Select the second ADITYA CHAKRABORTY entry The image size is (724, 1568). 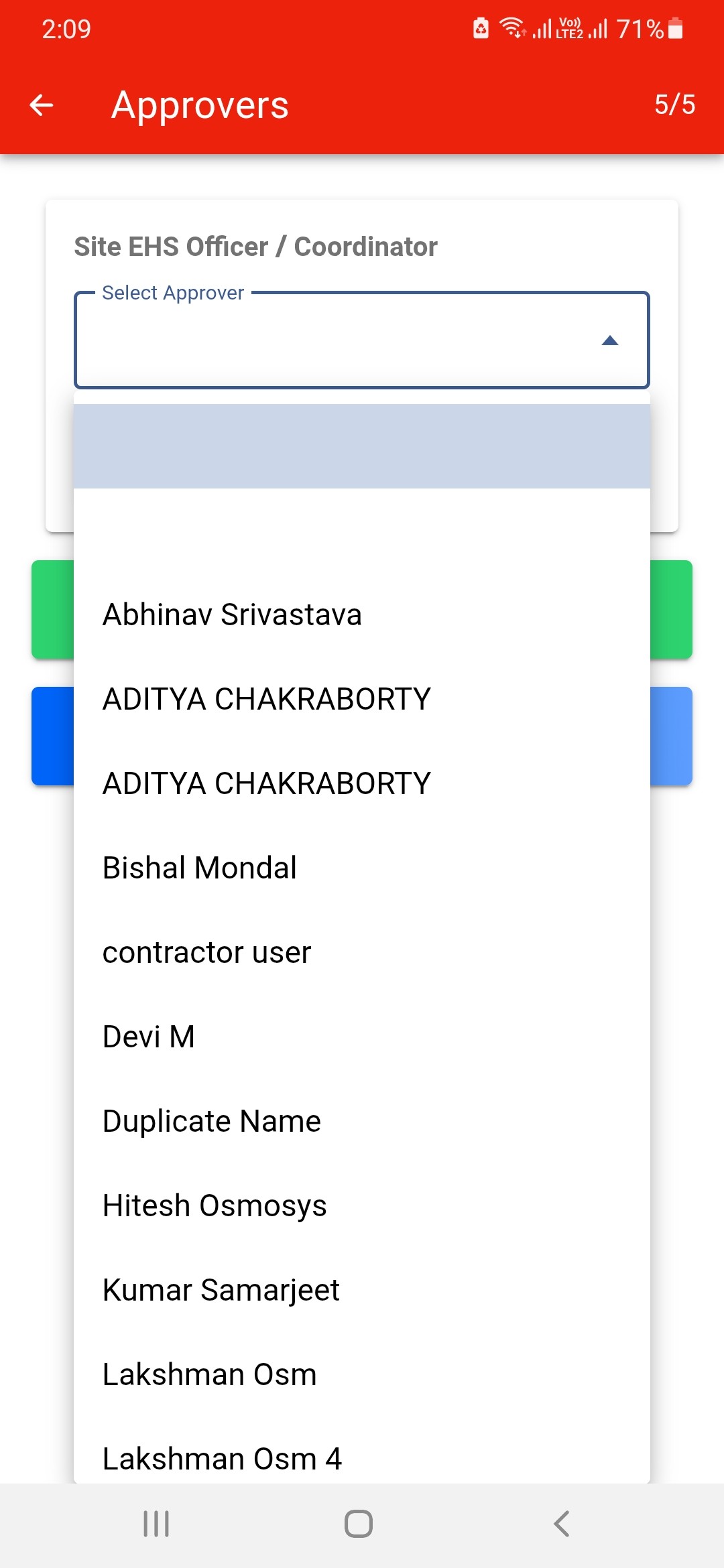[266, 783]
